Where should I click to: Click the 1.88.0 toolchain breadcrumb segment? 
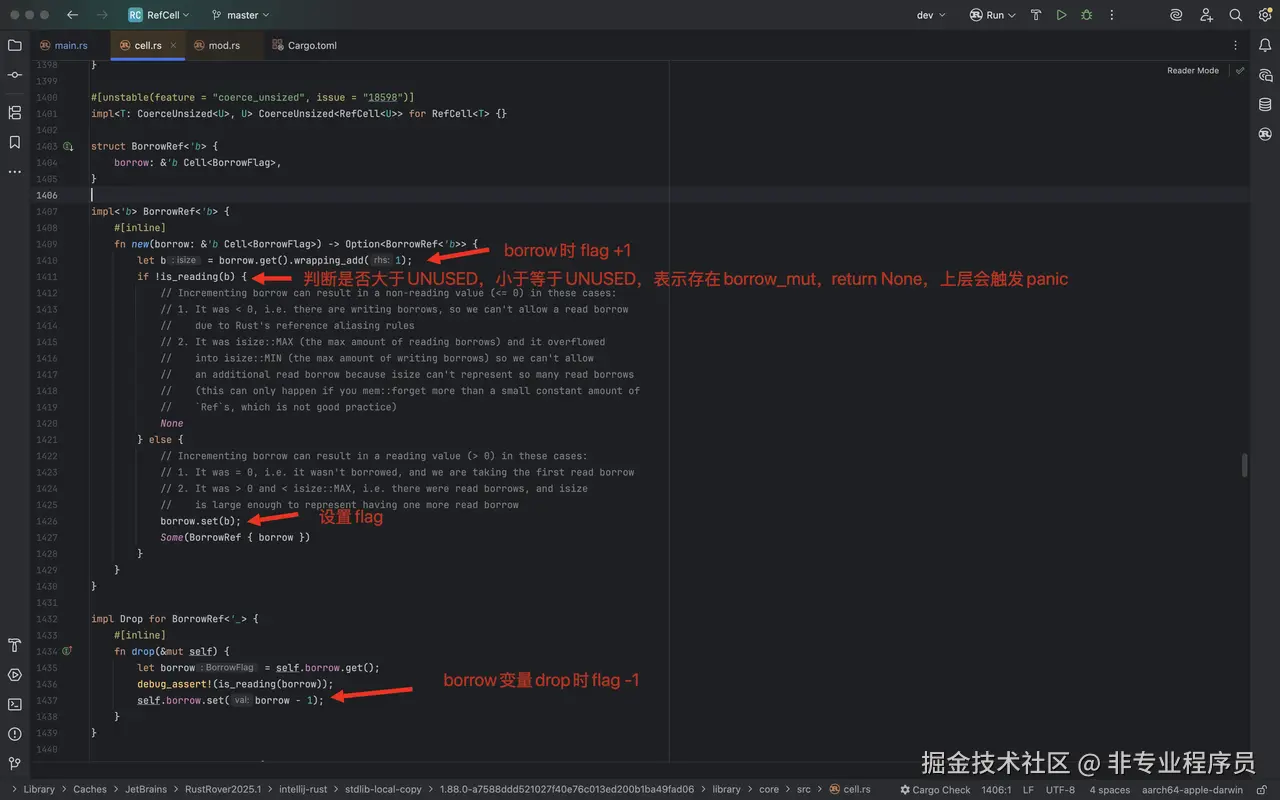click(567, 790)
